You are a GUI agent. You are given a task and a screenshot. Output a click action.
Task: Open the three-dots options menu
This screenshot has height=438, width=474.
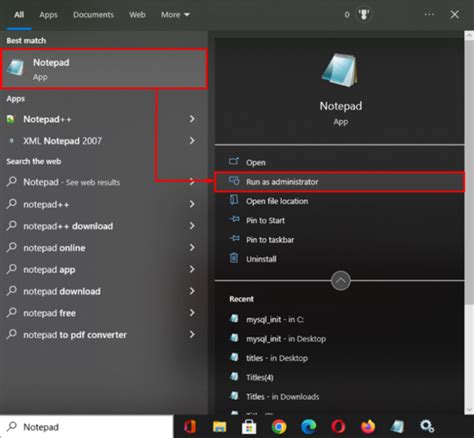(429, 14)
